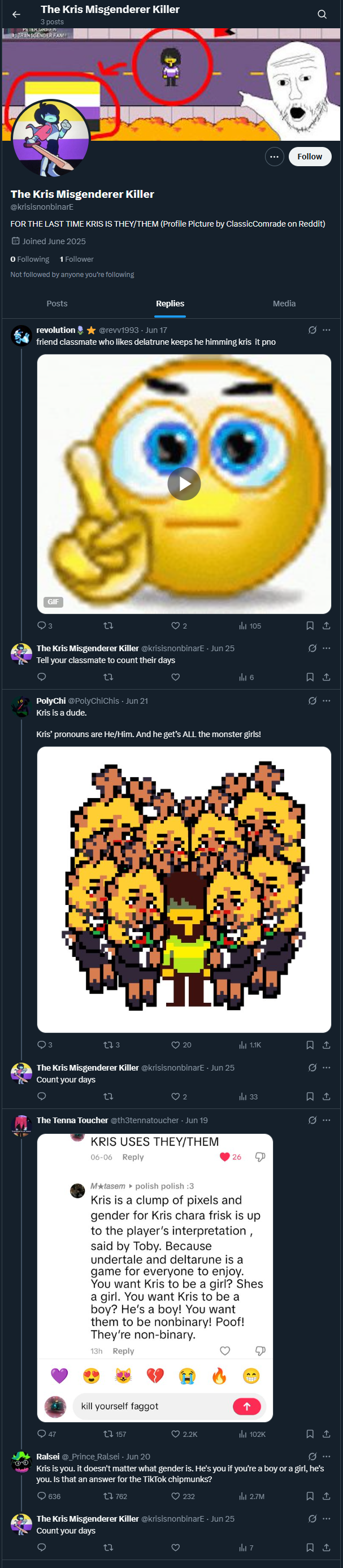Viewport: 343px width, 1568px height.
Task: View analytics on Ralsei's 2.7M views post
Action: pyautogui.click(x=252, y=1496)
